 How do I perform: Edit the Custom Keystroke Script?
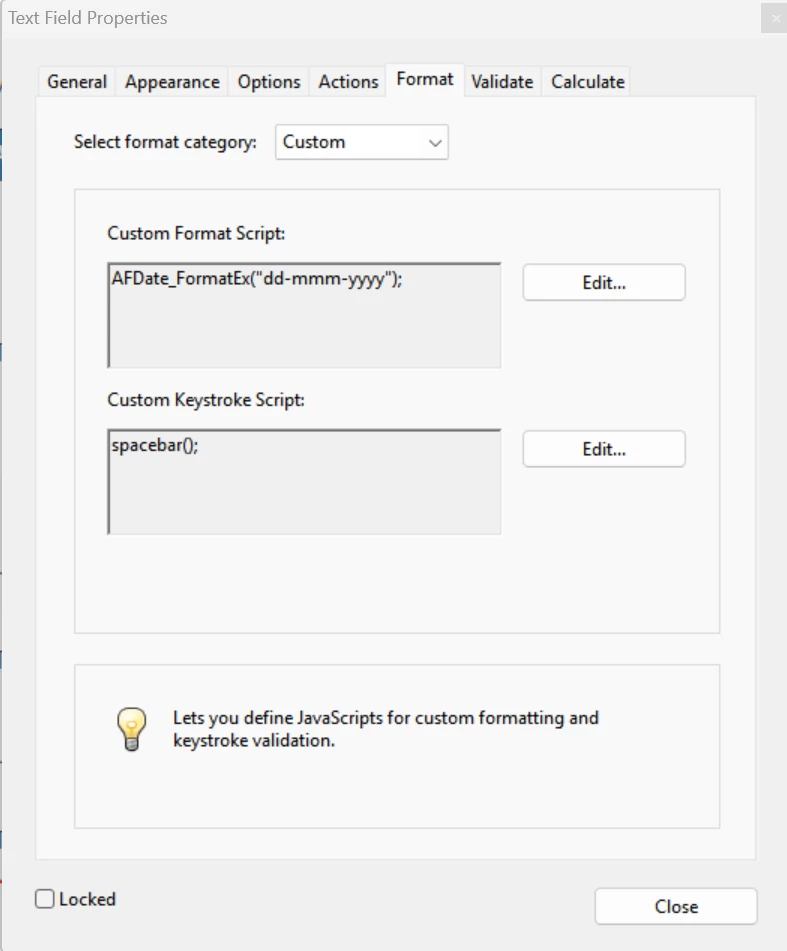click(x=604, y=449)
